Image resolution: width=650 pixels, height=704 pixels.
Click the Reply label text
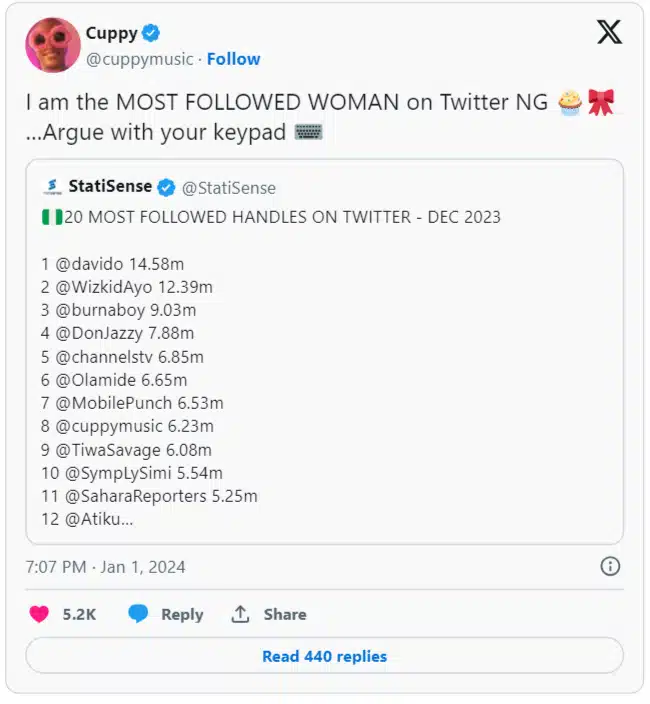tap(182, 614)
